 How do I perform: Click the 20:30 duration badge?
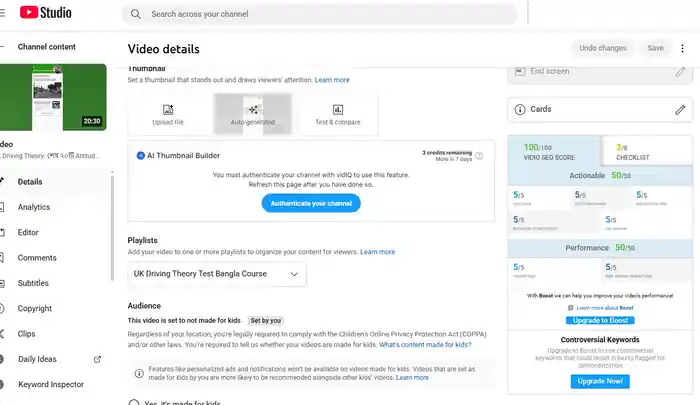[92, 121]
